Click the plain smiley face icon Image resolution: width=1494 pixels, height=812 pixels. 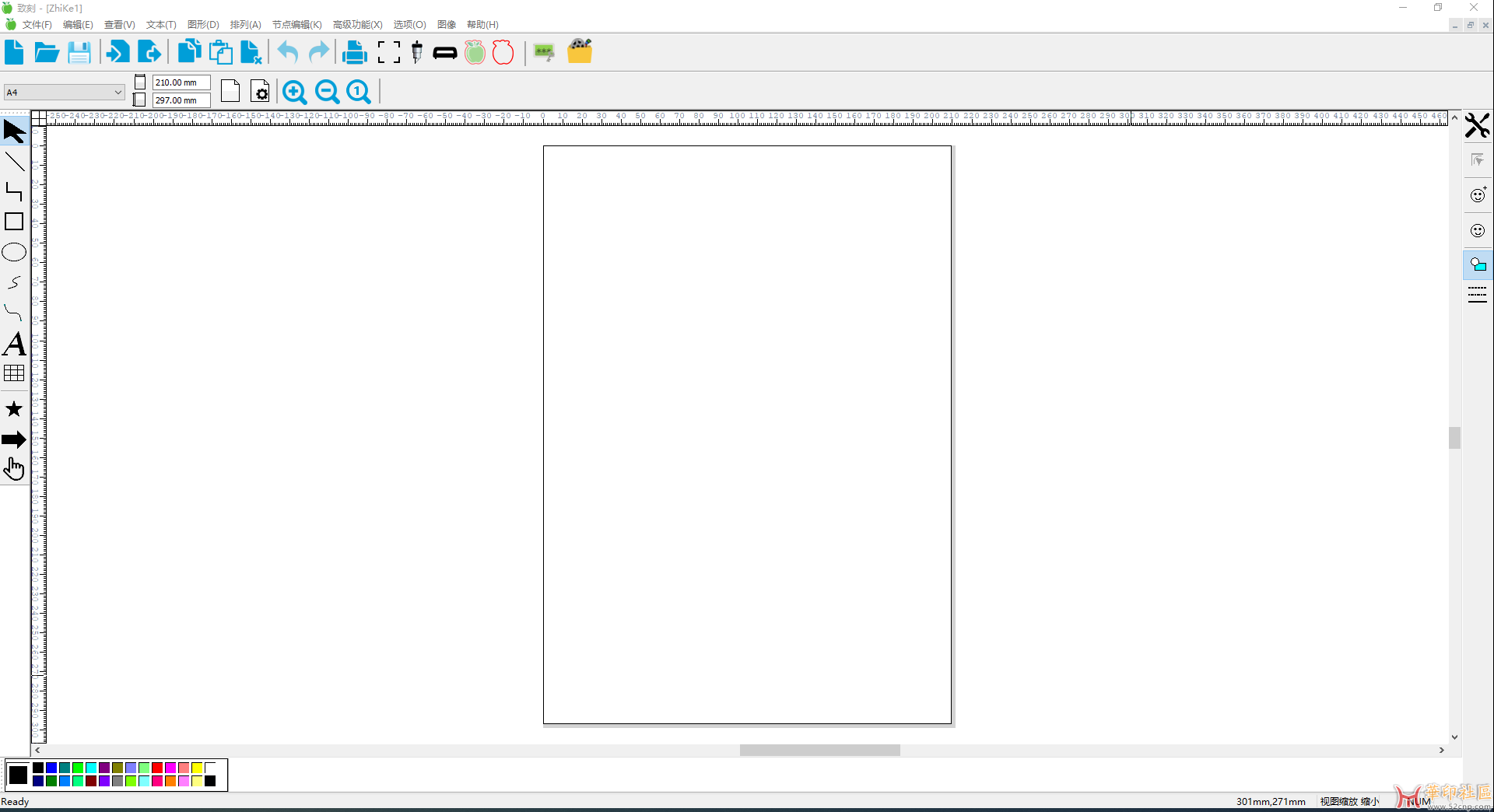(1478, 230)
